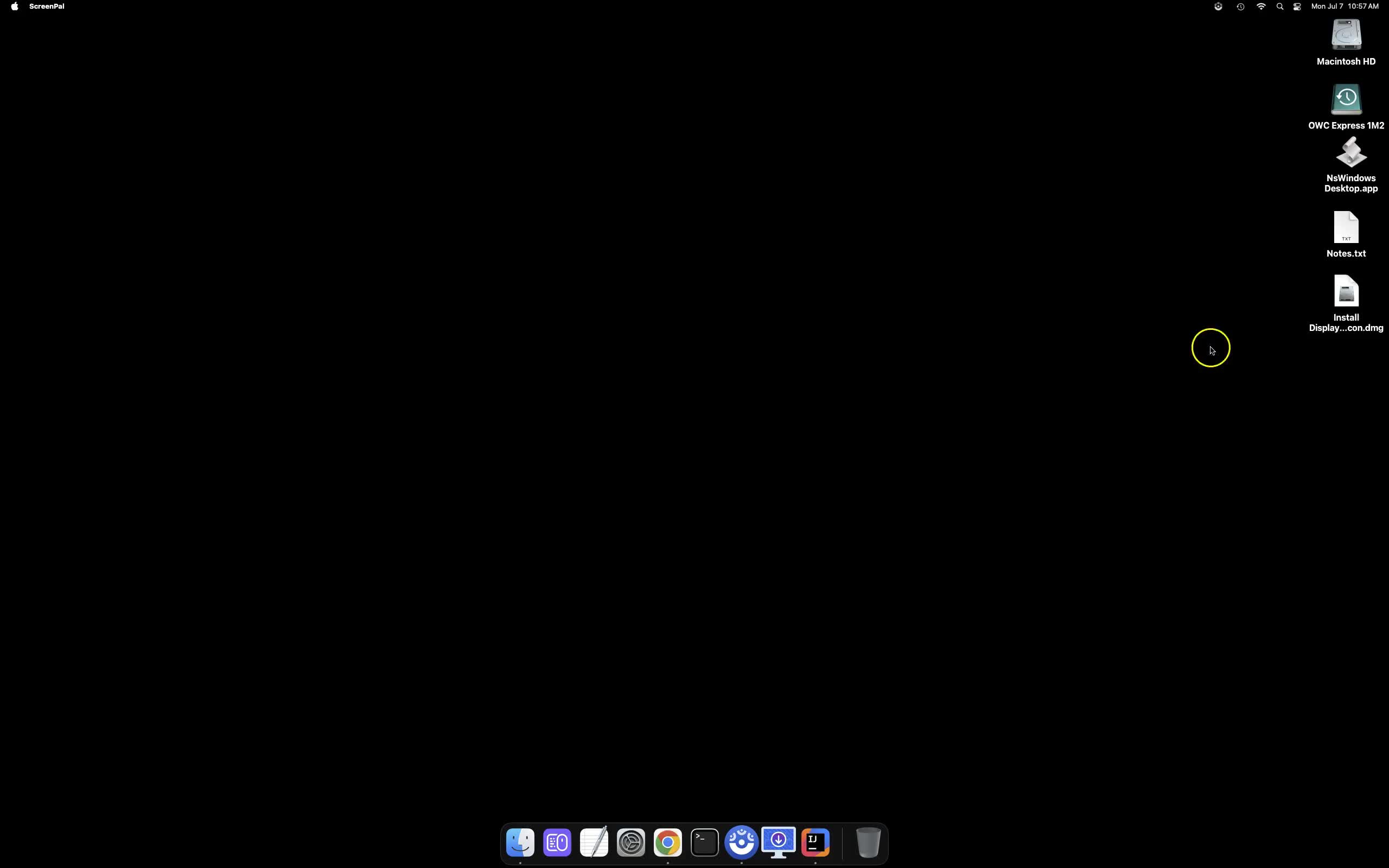The width and height of the screenshot is (1389, 868).
Task: Launch Google Chrome from the Dock
Action: coord(667,842)
